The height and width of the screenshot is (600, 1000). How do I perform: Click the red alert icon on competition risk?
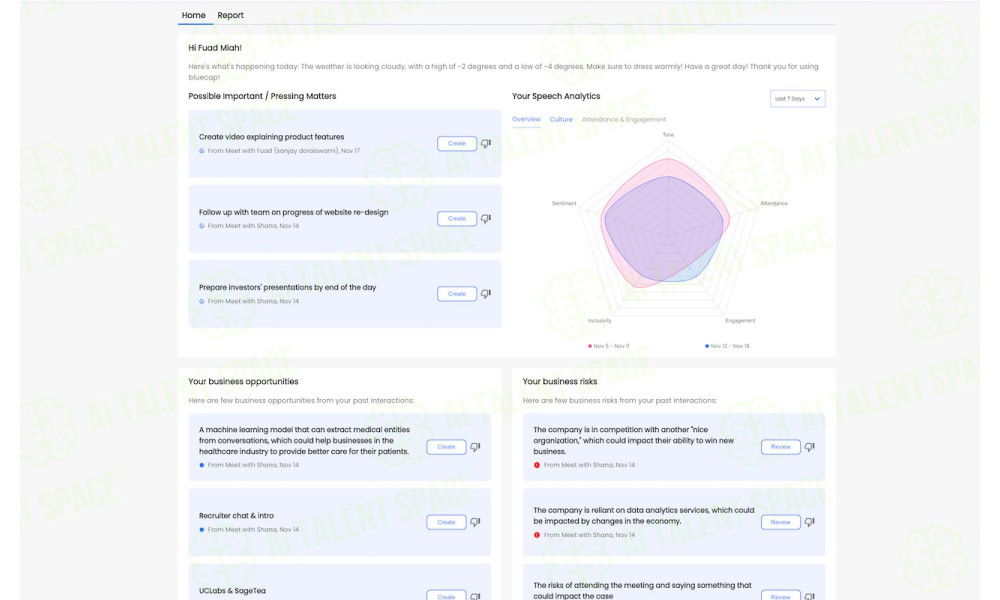537,465
